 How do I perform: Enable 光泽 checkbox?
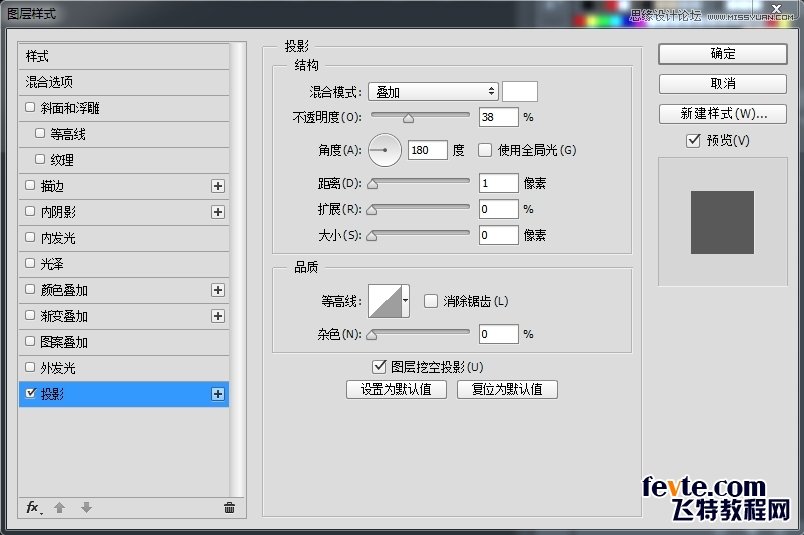tap(30, 263)
